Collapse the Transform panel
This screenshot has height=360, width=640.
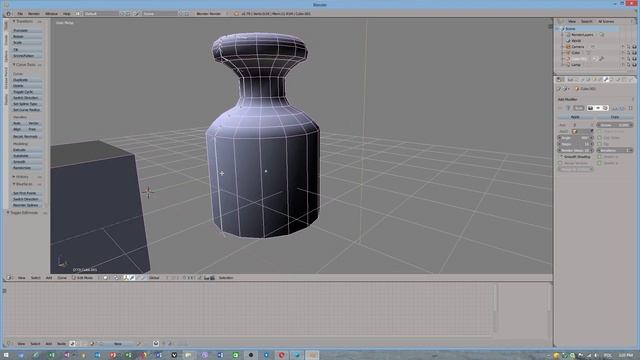click(x=14, y=21)
